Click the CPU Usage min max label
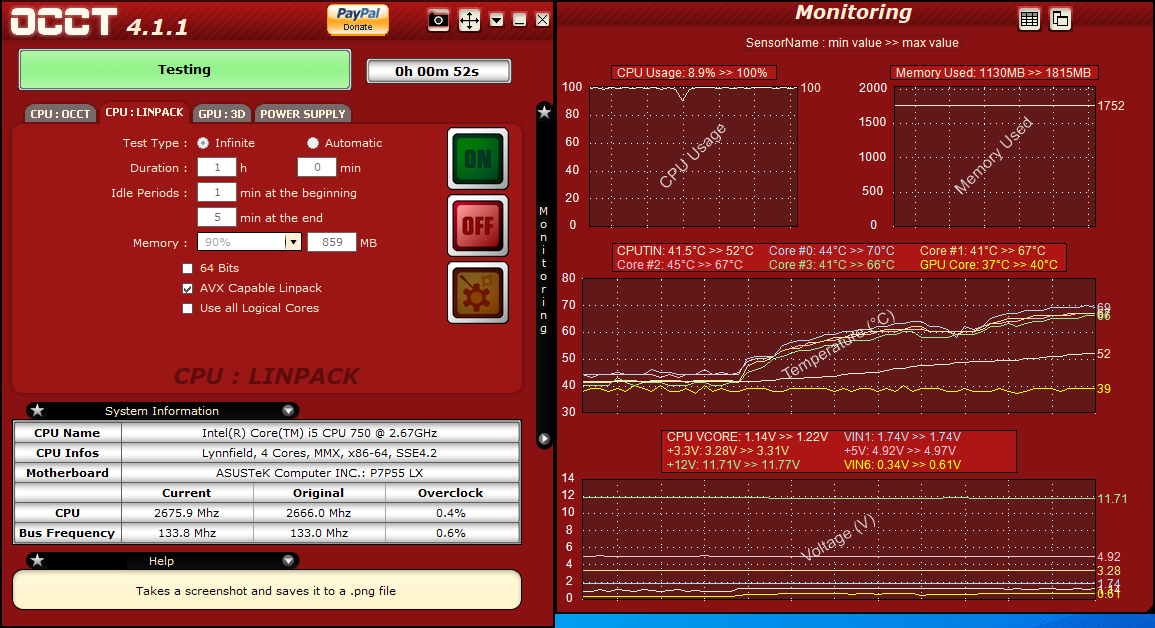This screenshot has width=1155, height=628. pyautogui.click(x=692, y=73)
